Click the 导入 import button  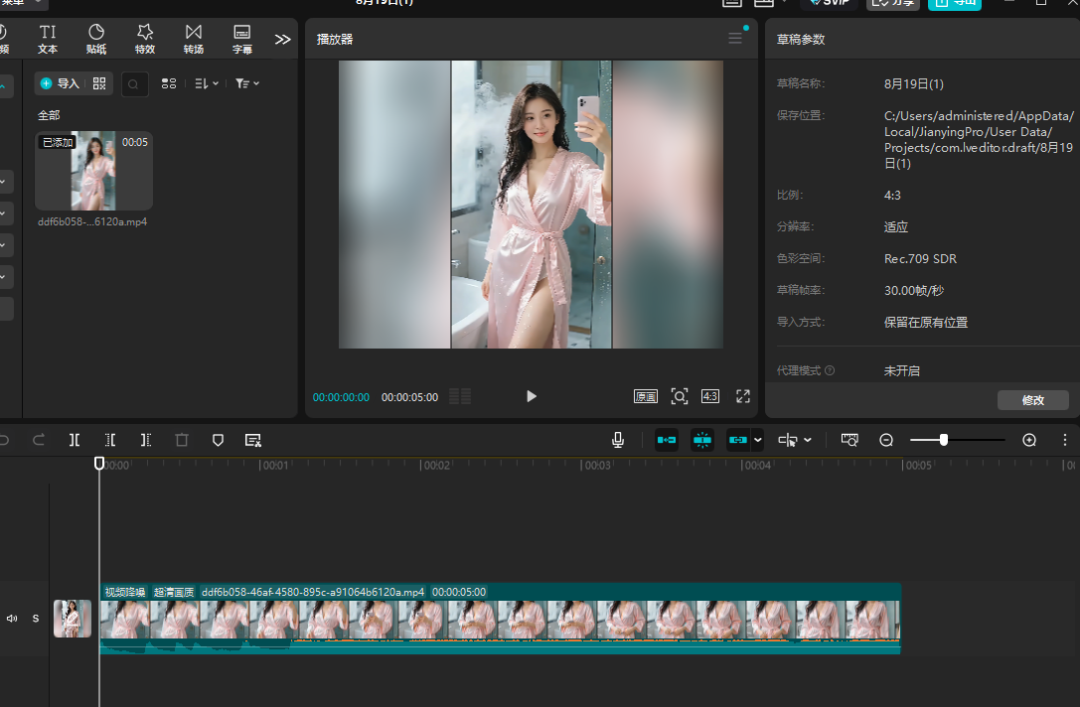pyautogui.click(x=60, y=84)
